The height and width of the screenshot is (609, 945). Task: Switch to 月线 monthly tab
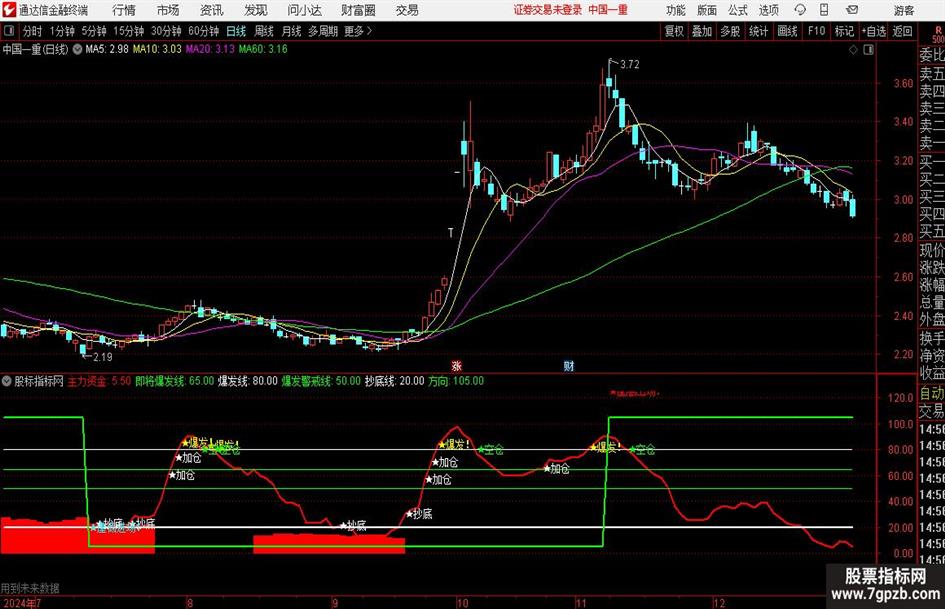point(291,31)
